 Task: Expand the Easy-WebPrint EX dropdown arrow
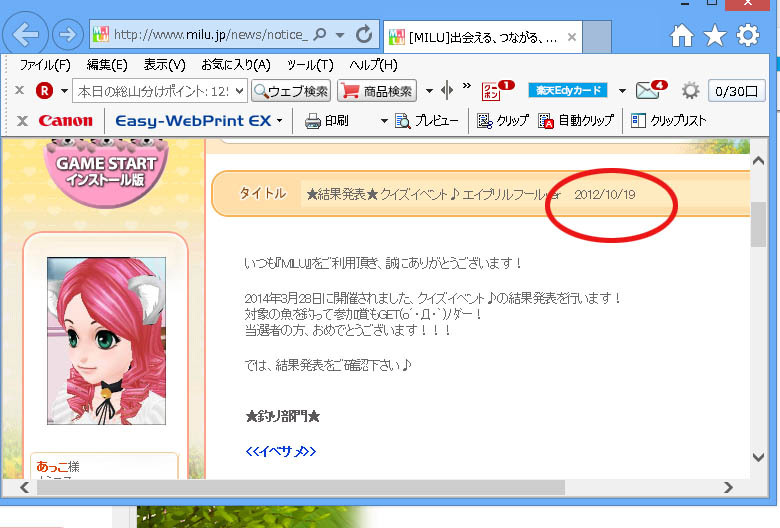click(x=281, y=121)
